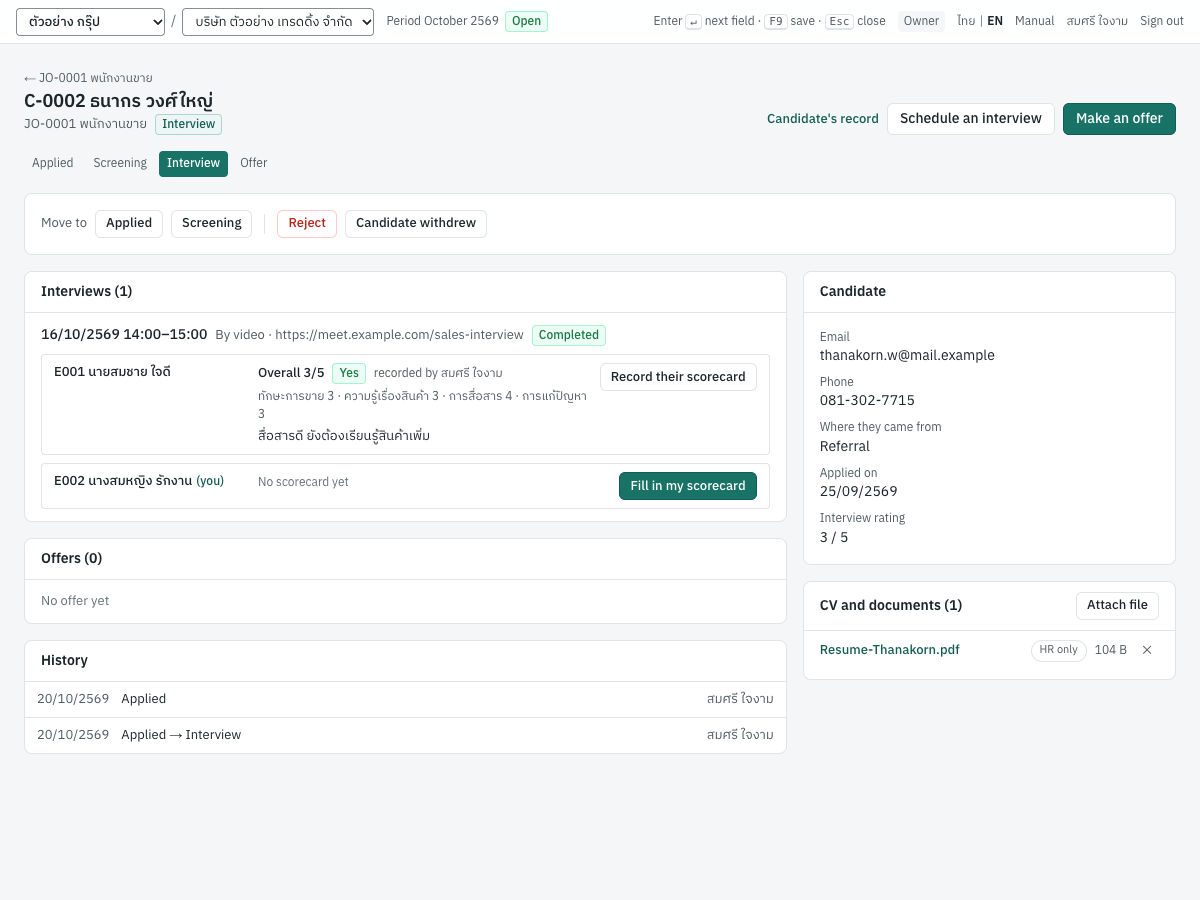Remove Resume-Thanakorn.pdf with the X icon

tap(1147, 650)
